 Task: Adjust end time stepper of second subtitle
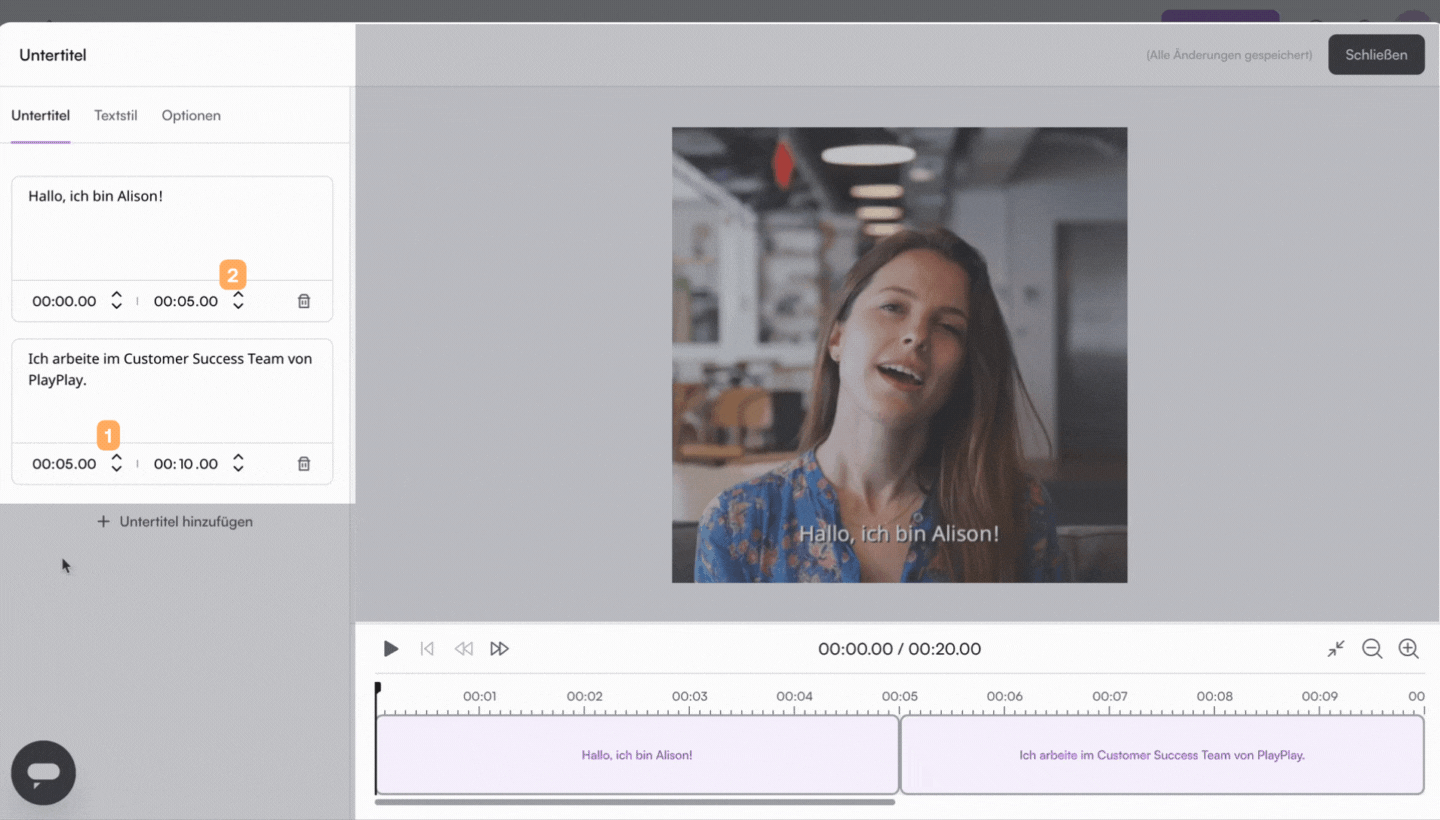[238, 463]
